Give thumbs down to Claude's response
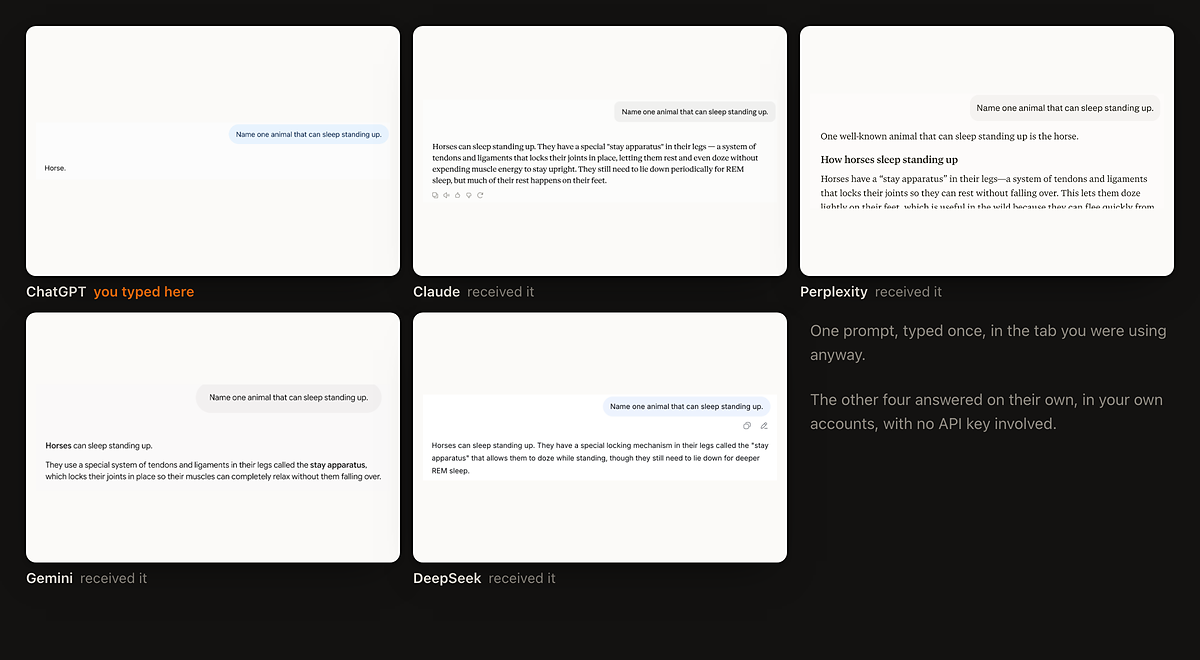Viewport: 1200px width, 660px height. pos(469,195)
